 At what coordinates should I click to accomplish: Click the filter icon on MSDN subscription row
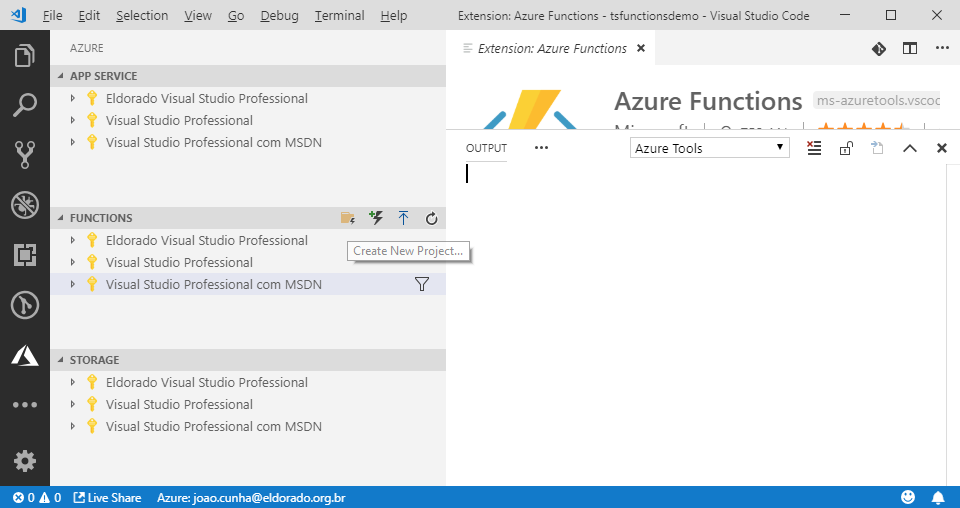coord(422,284)
